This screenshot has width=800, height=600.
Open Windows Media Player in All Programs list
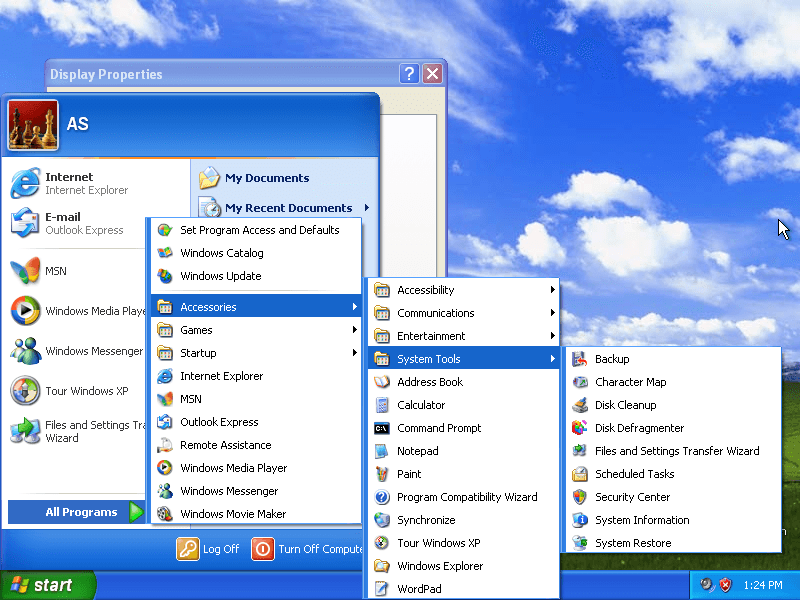click(x=256, y=467)
